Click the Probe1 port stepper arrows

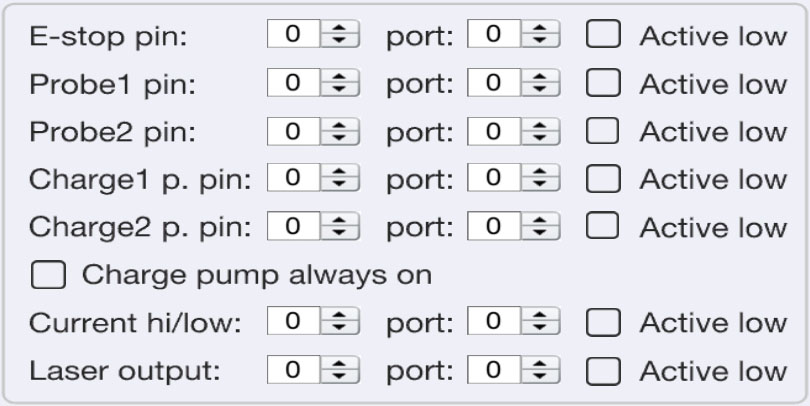pyautogui.click(x=541, y=83)
